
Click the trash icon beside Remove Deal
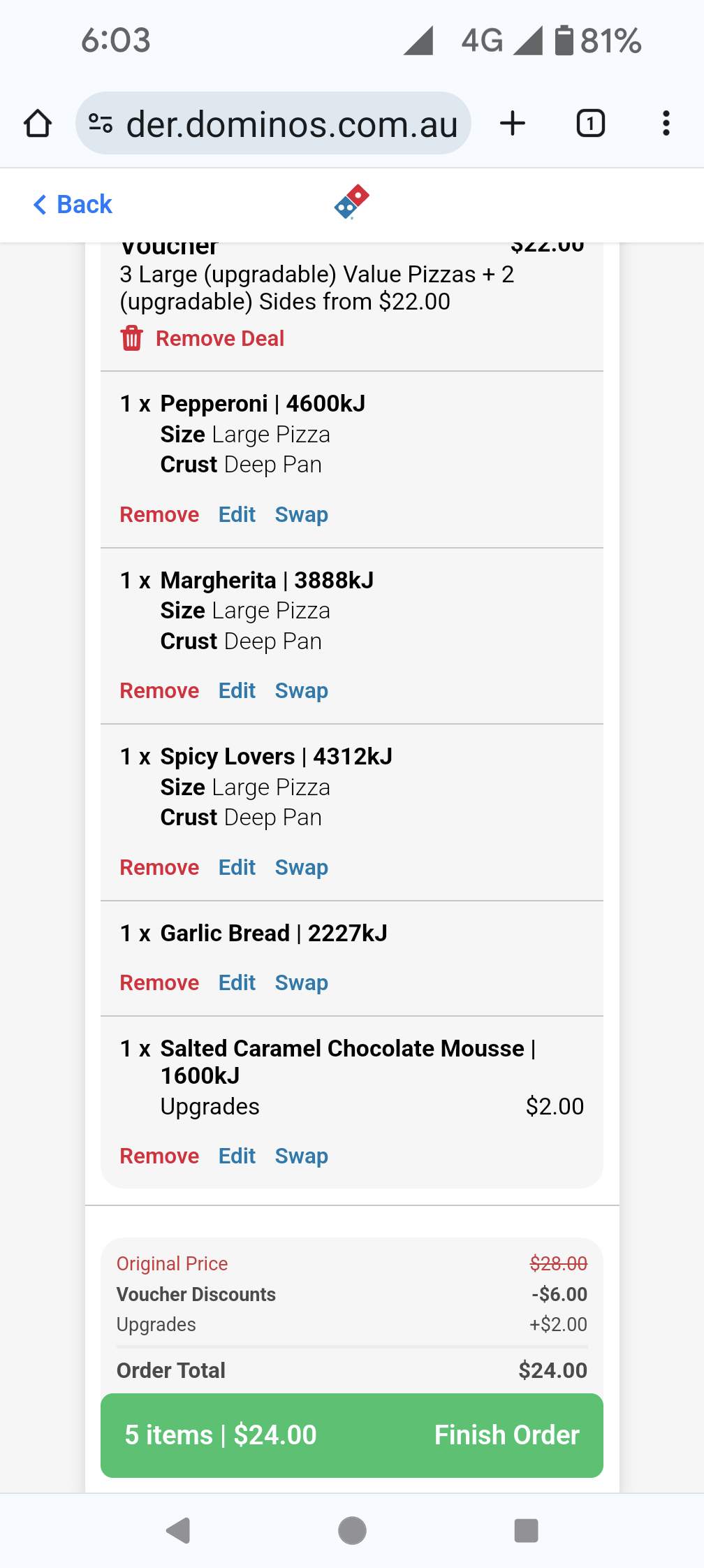point(131,338)
